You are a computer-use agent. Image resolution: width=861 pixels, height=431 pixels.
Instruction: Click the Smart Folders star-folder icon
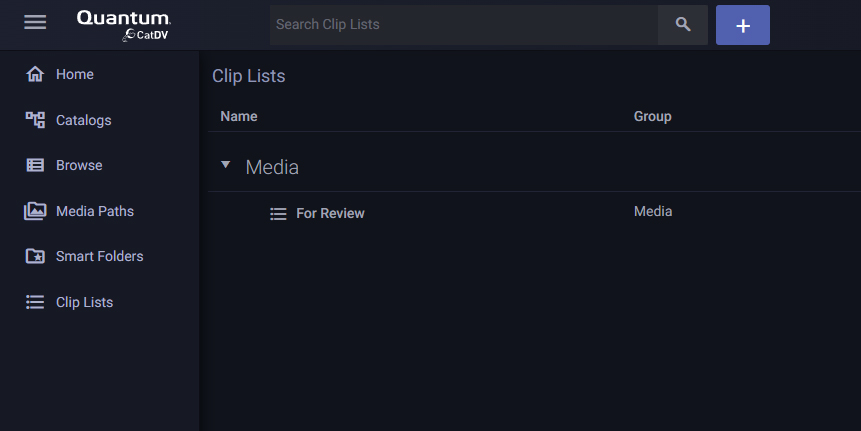[35, 256]
